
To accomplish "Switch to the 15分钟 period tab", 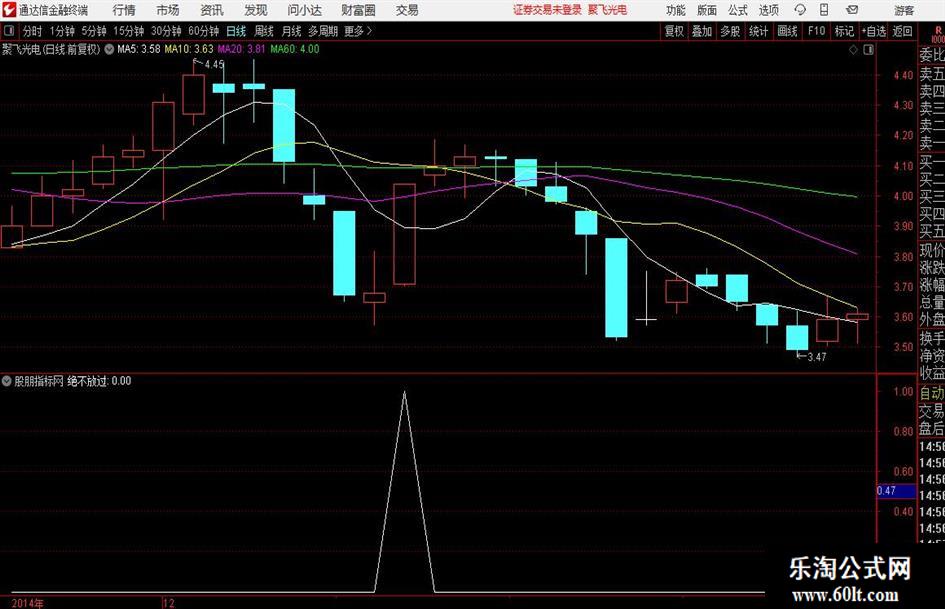I will pyautogui.click(x=128, y=31).
